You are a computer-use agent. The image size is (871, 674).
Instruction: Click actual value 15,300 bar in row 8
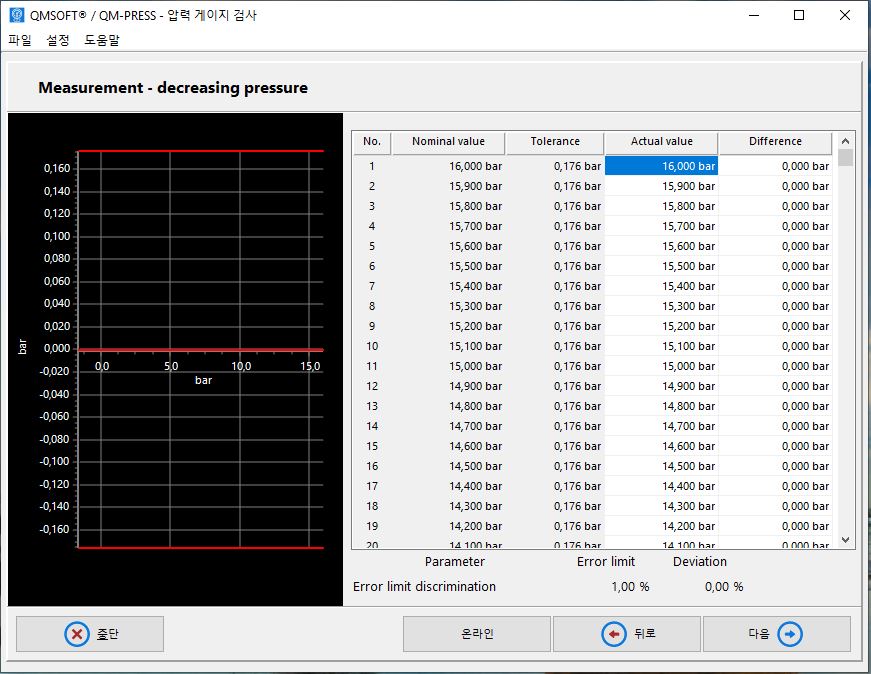tap(662, 306)
